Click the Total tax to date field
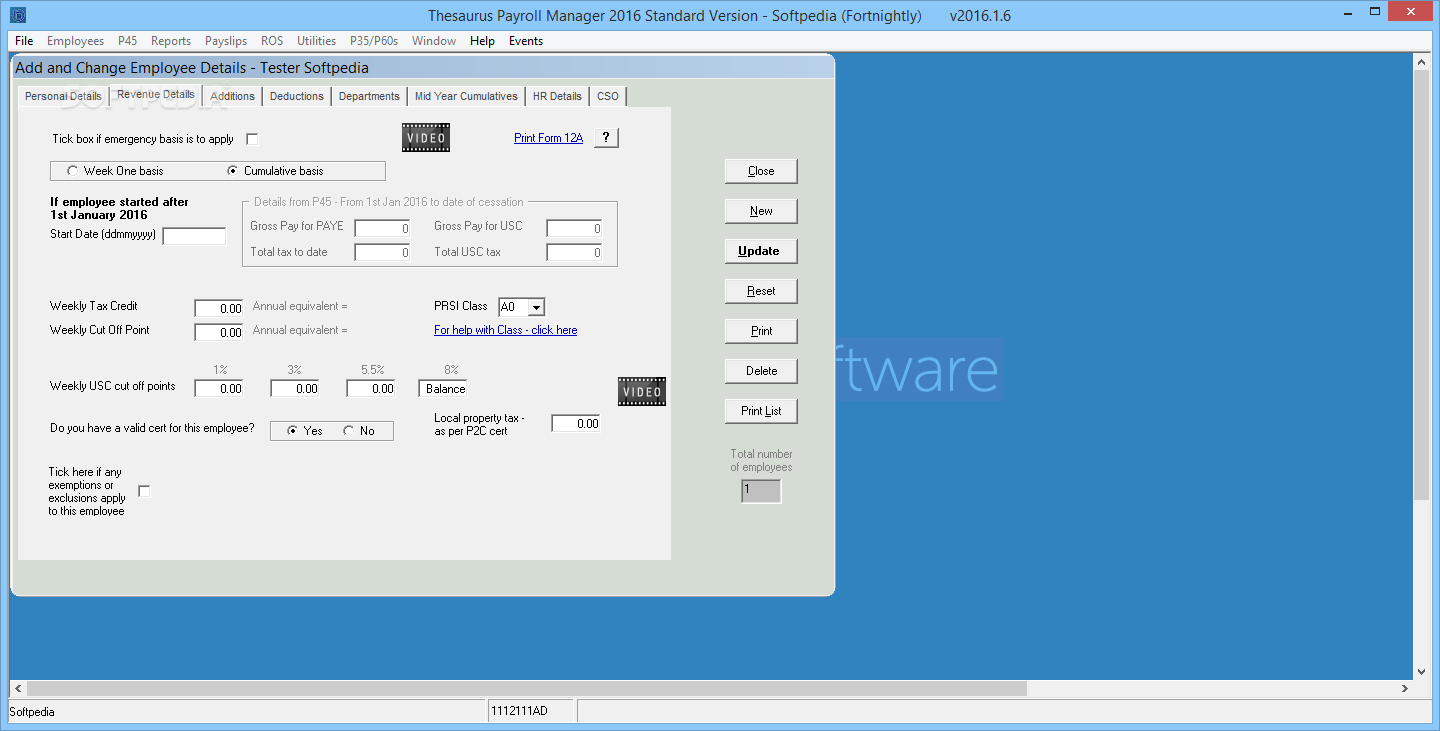This screenshot has width=1440, height=731. (x=382, y=253)
